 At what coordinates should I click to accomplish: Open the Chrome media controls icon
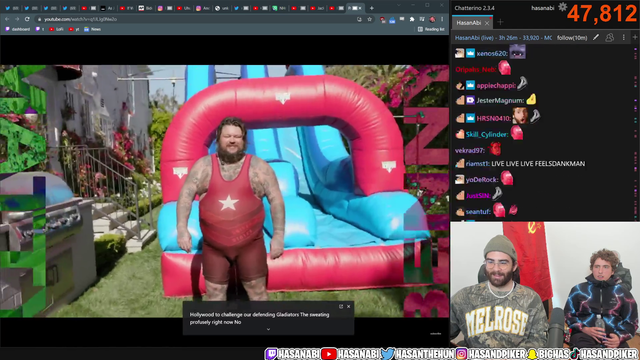(x=422, y=19)
